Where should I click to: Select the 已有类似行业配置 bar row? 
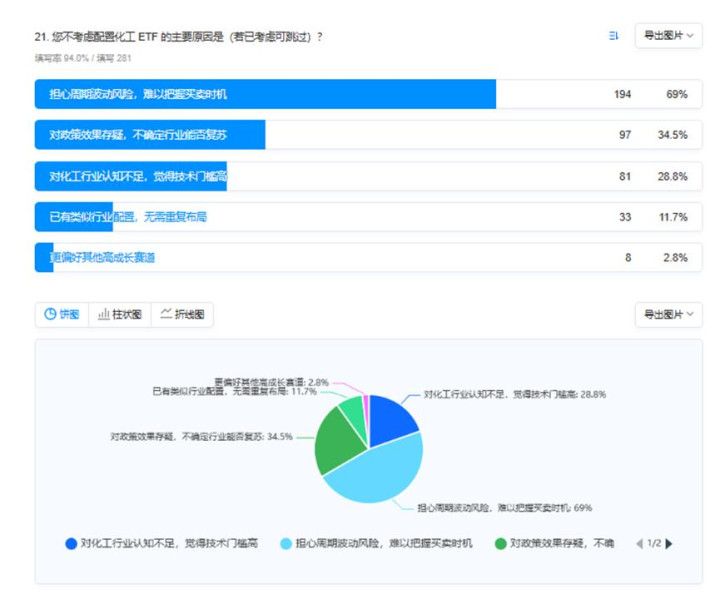coord(368,217)
